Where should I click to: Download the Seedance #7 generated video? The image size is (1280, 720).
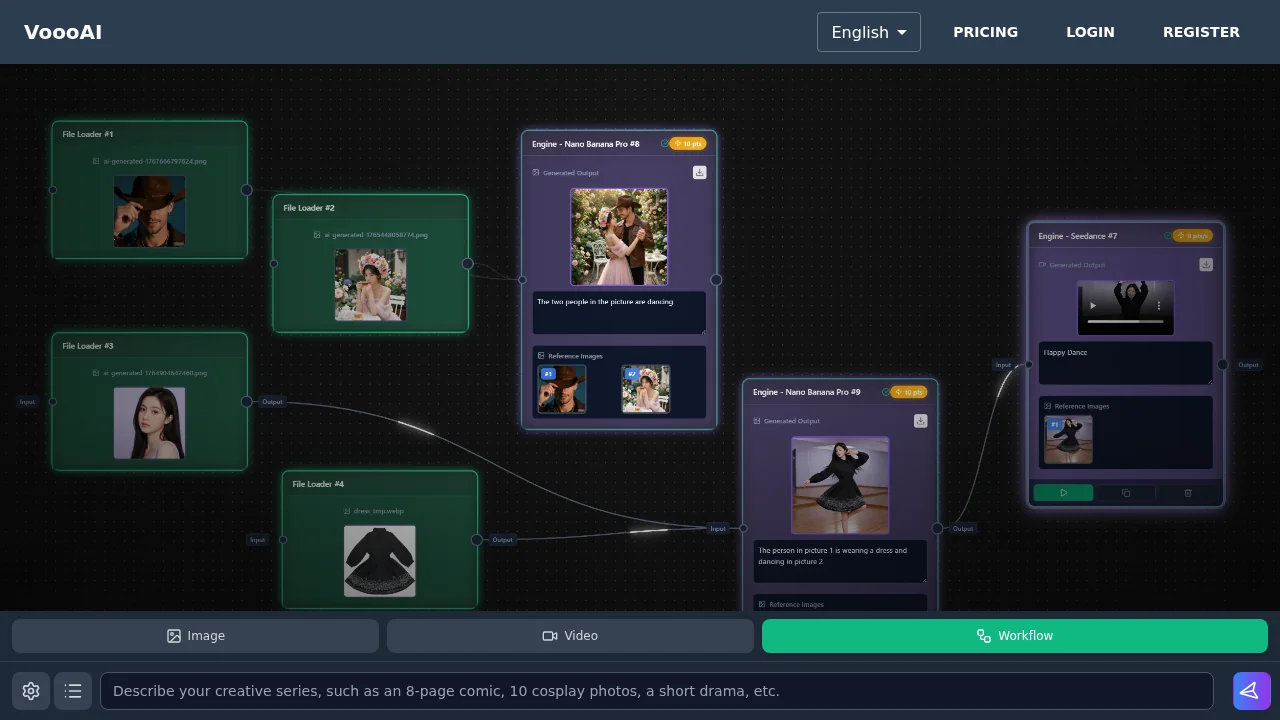coord(1205,264)
